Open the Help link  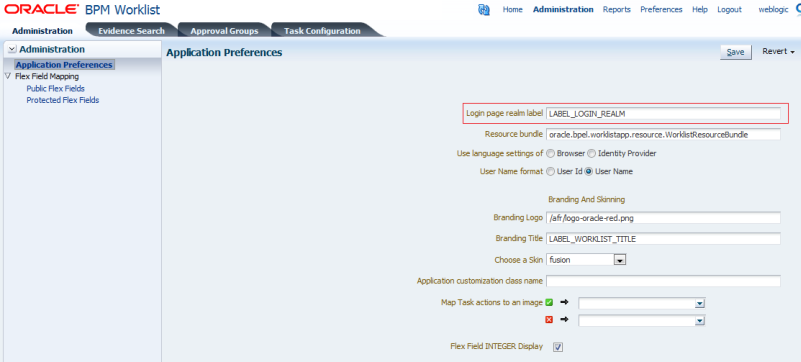[x=700, y=9]
